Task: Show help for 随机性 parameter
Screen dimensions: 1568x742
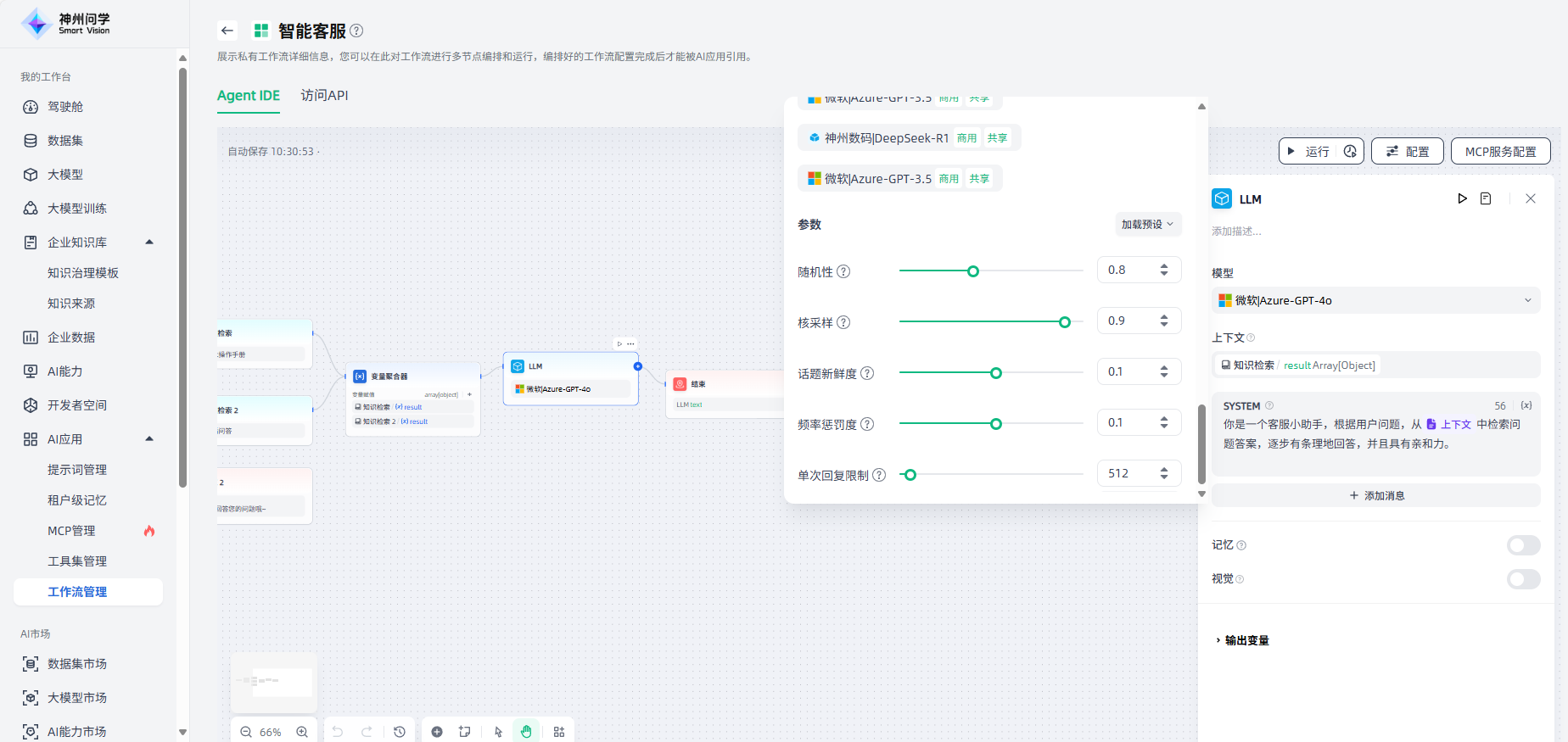Action: 843,271
